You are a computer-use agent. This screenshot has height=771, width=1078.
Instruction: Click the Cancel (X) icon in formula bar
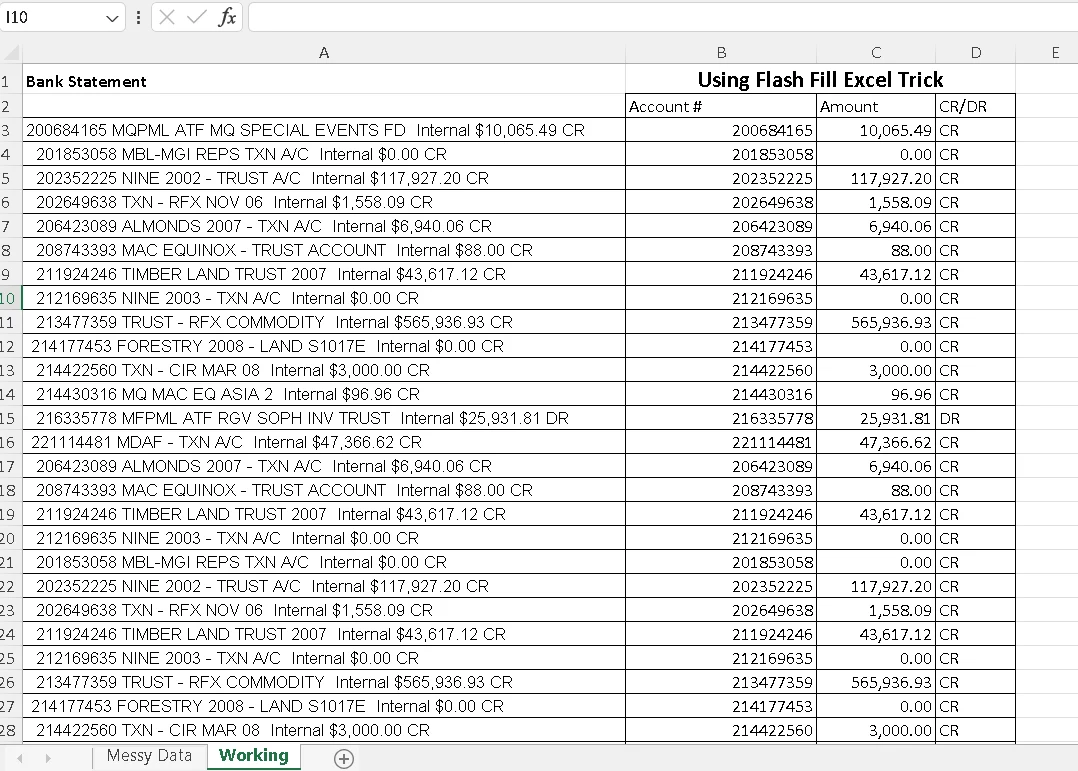pos(165,17)
